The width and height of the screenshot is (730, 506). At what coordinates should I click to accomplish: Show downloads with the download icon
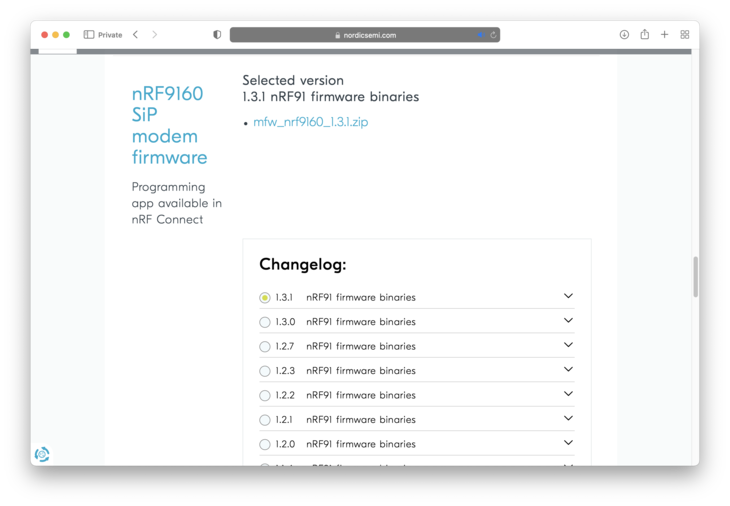point(624,34)
